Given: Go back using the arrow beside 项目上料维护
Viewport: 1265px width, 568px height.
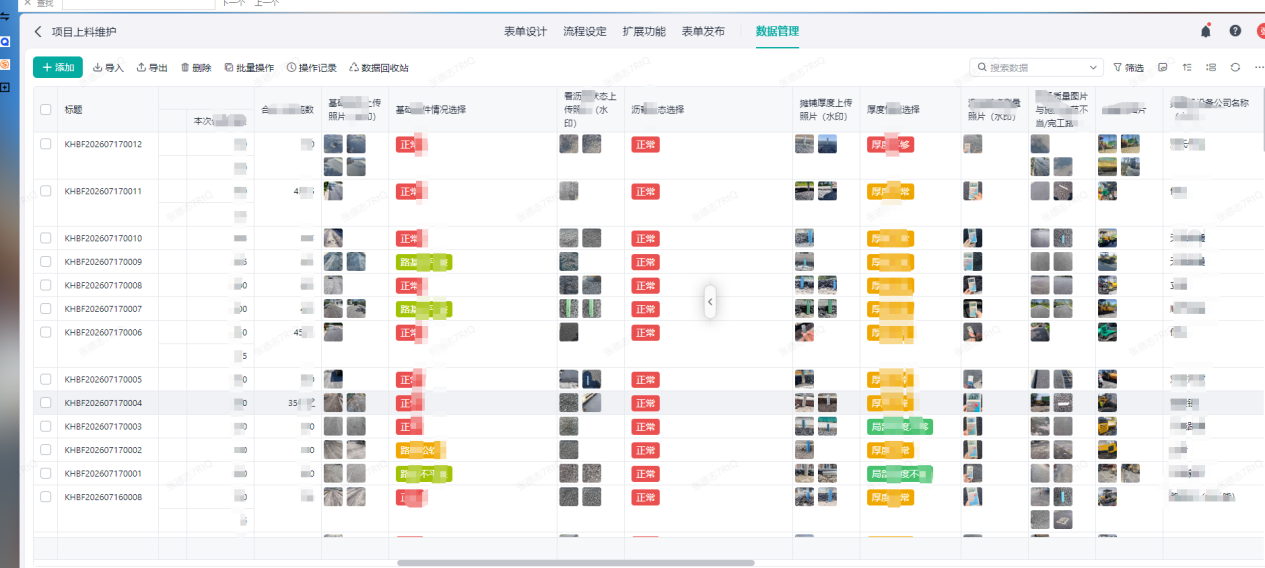Looking at the screenshot, I should 38,32.
